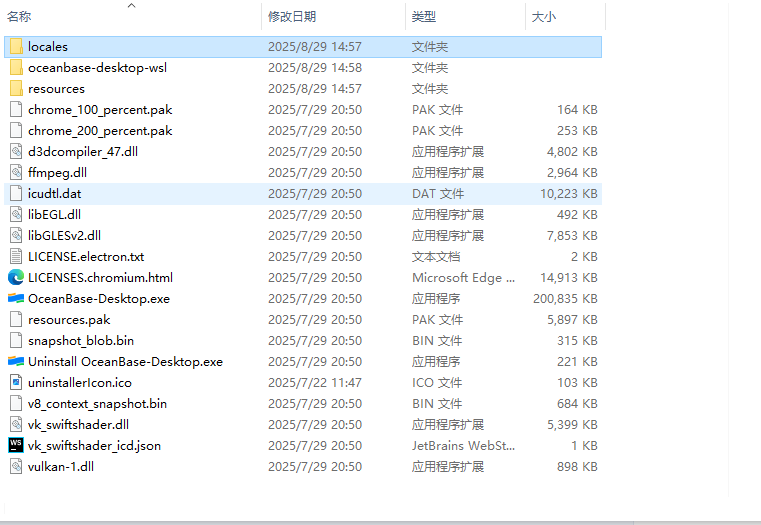Click the ffmpeg.dll file icon
Screen dimensions: 761x525
point(16,172)
